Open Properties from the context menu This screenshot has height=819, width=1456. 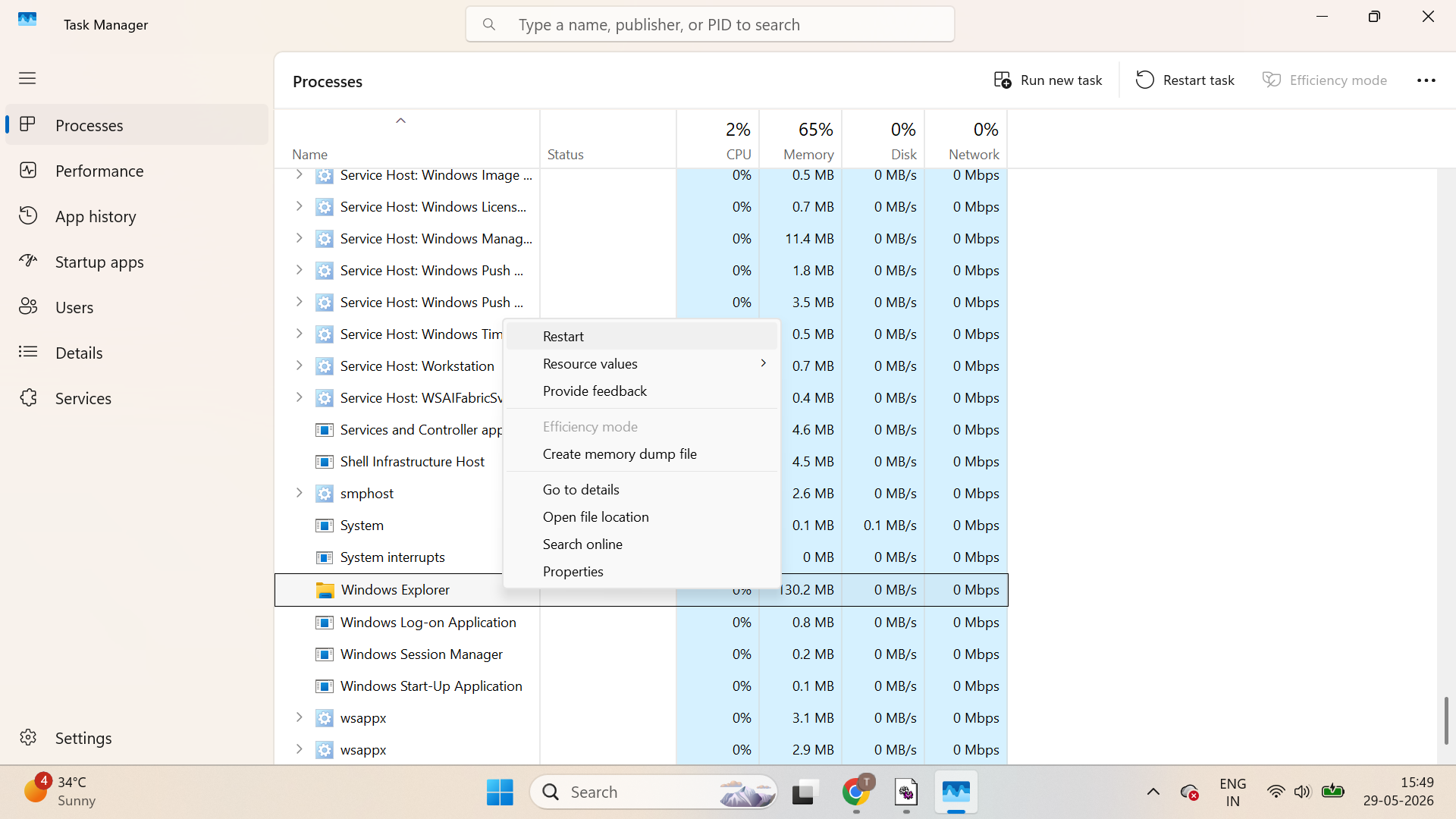[x=642, y=571]
